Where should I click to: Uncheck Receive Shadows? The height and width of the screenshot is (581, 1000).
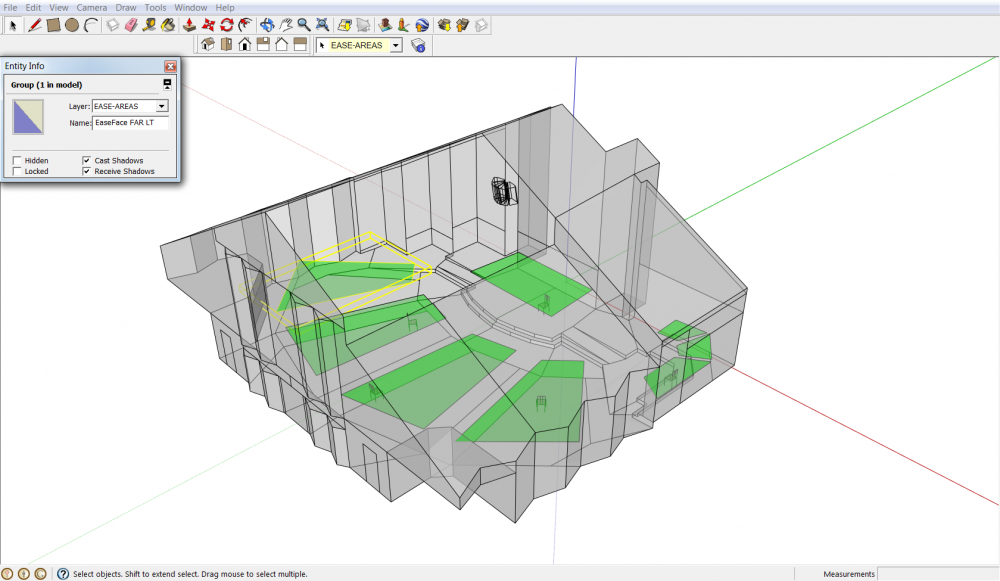point(86,172)
